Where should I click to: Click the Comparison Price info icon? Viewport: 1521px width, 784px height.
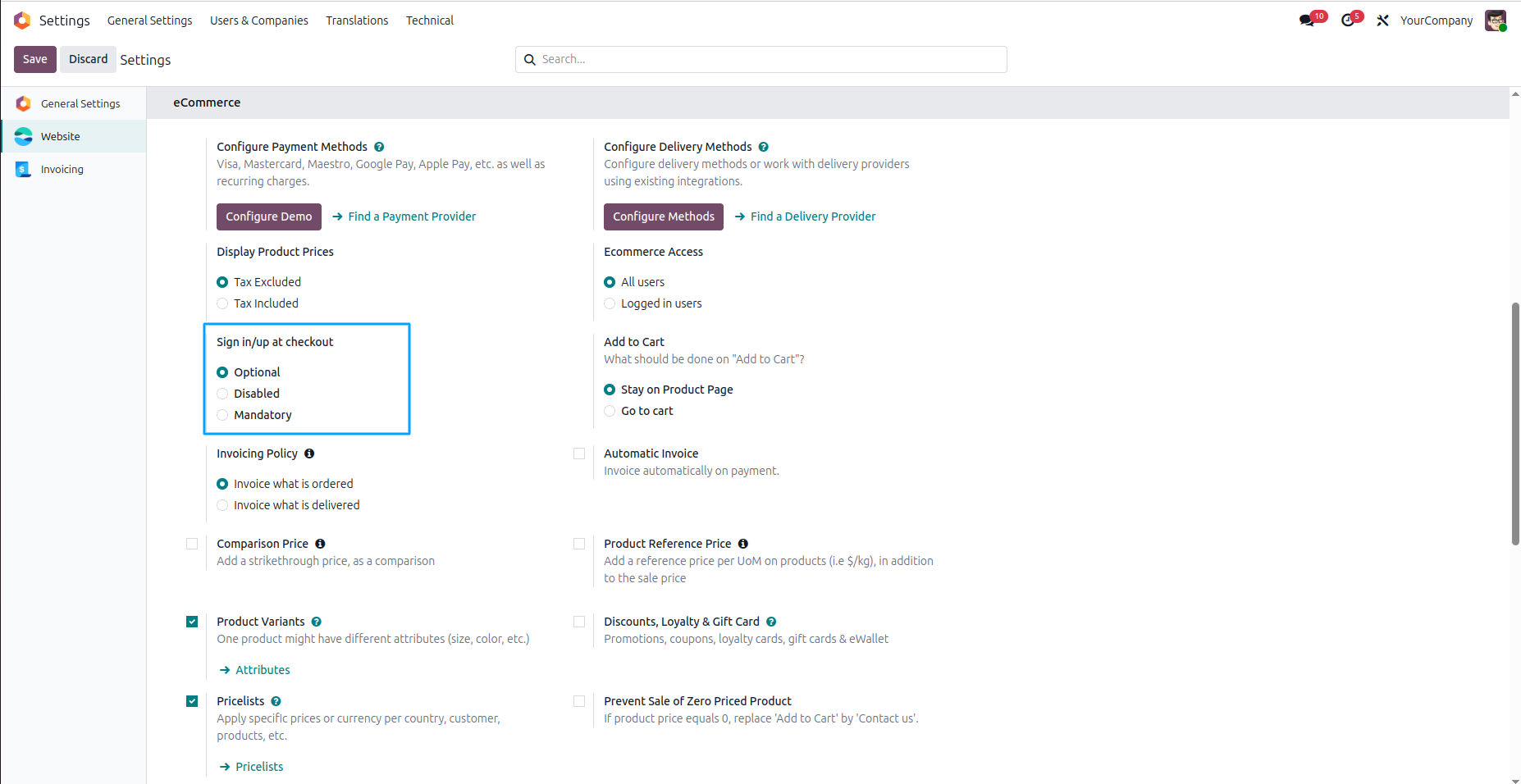click(x=320, y=544)
